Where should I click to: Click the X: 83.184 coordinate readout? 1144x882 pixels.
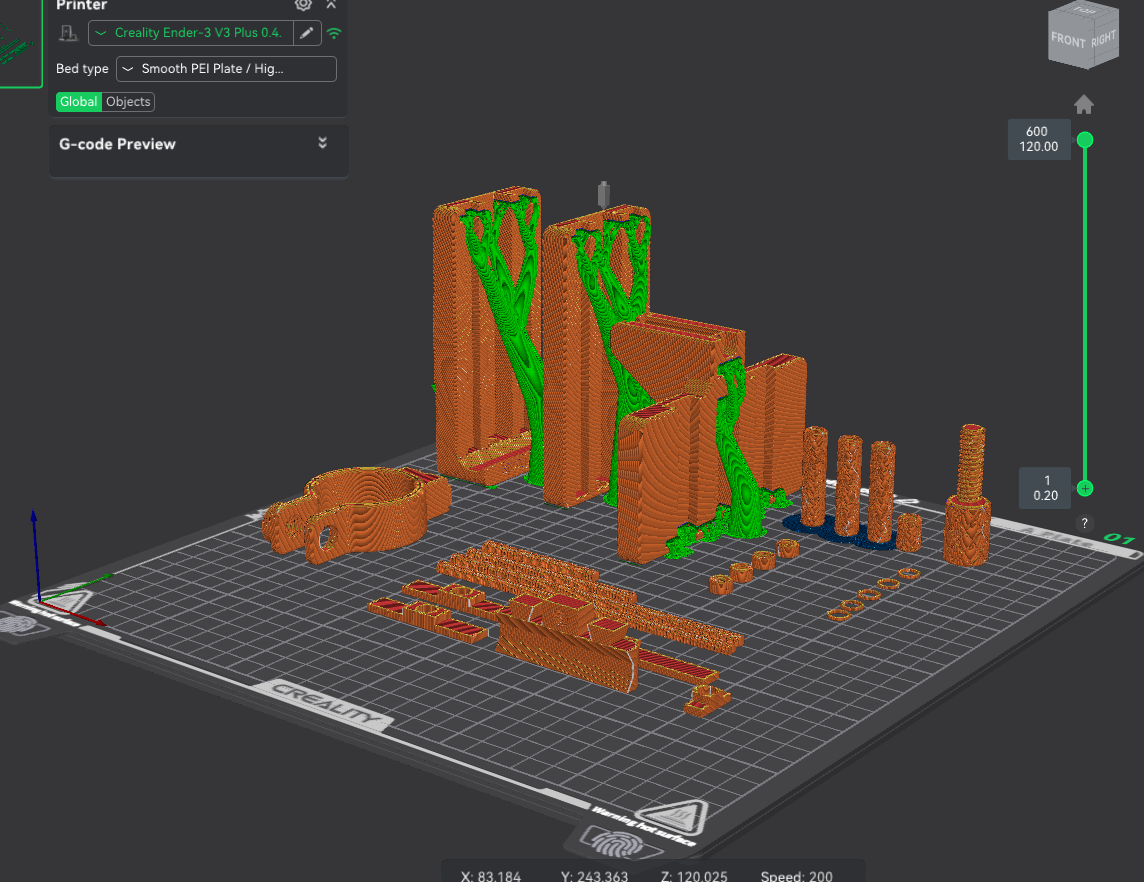point(490,875)
